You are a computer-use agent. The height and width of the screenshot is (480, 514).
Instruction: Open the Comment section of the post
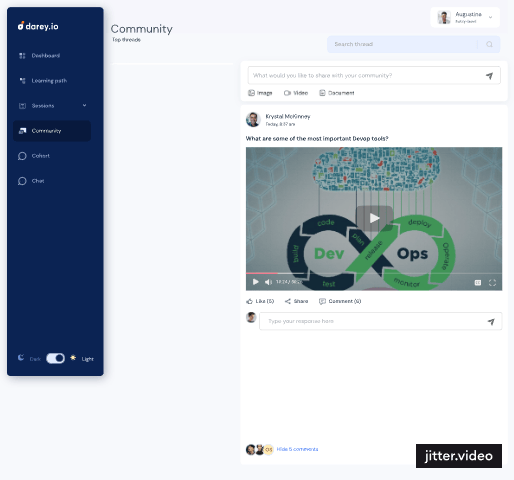(x=340, y=301)
